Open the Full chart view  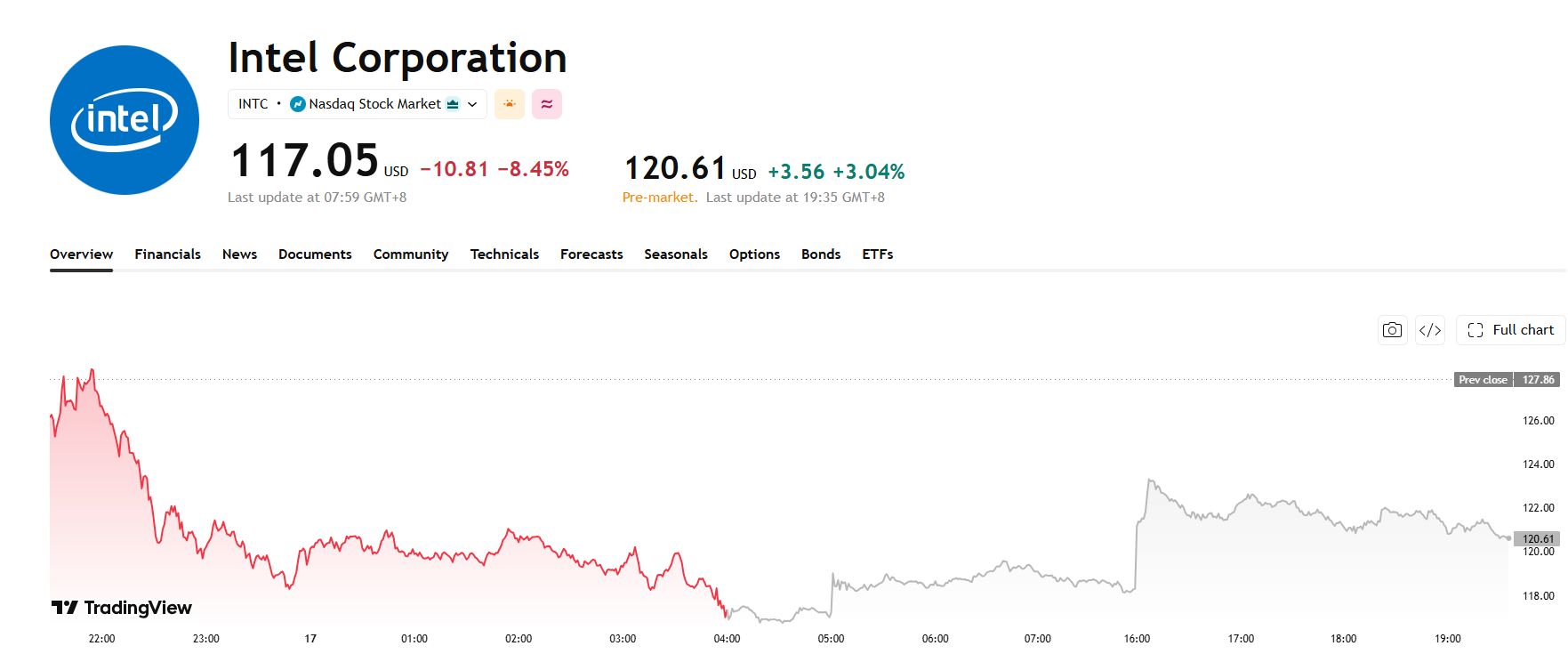(x=1510, y=330)
